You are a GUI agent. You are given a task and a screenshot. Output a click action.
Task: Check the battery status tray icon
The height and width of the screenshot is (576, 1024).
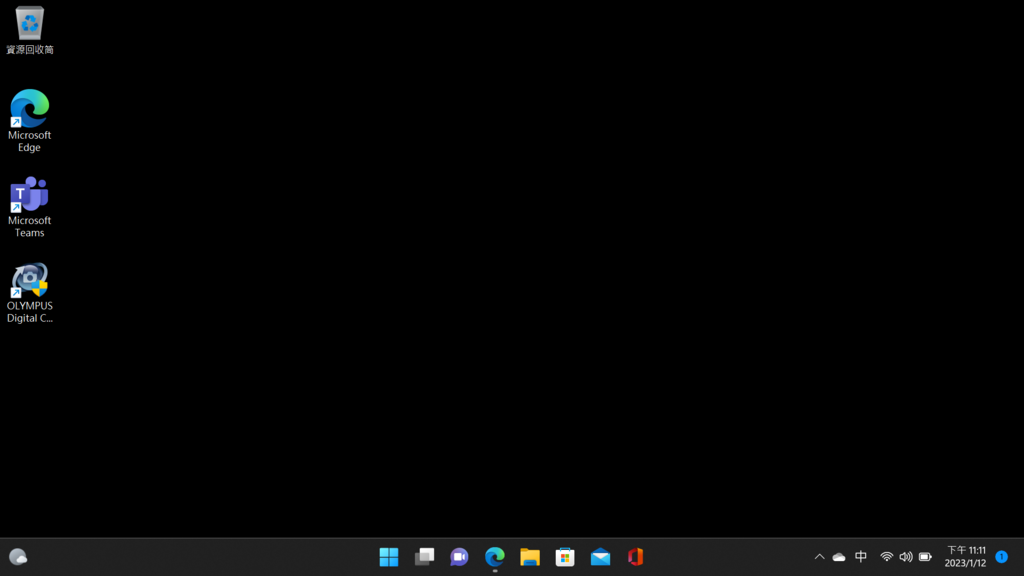[925, 557]
